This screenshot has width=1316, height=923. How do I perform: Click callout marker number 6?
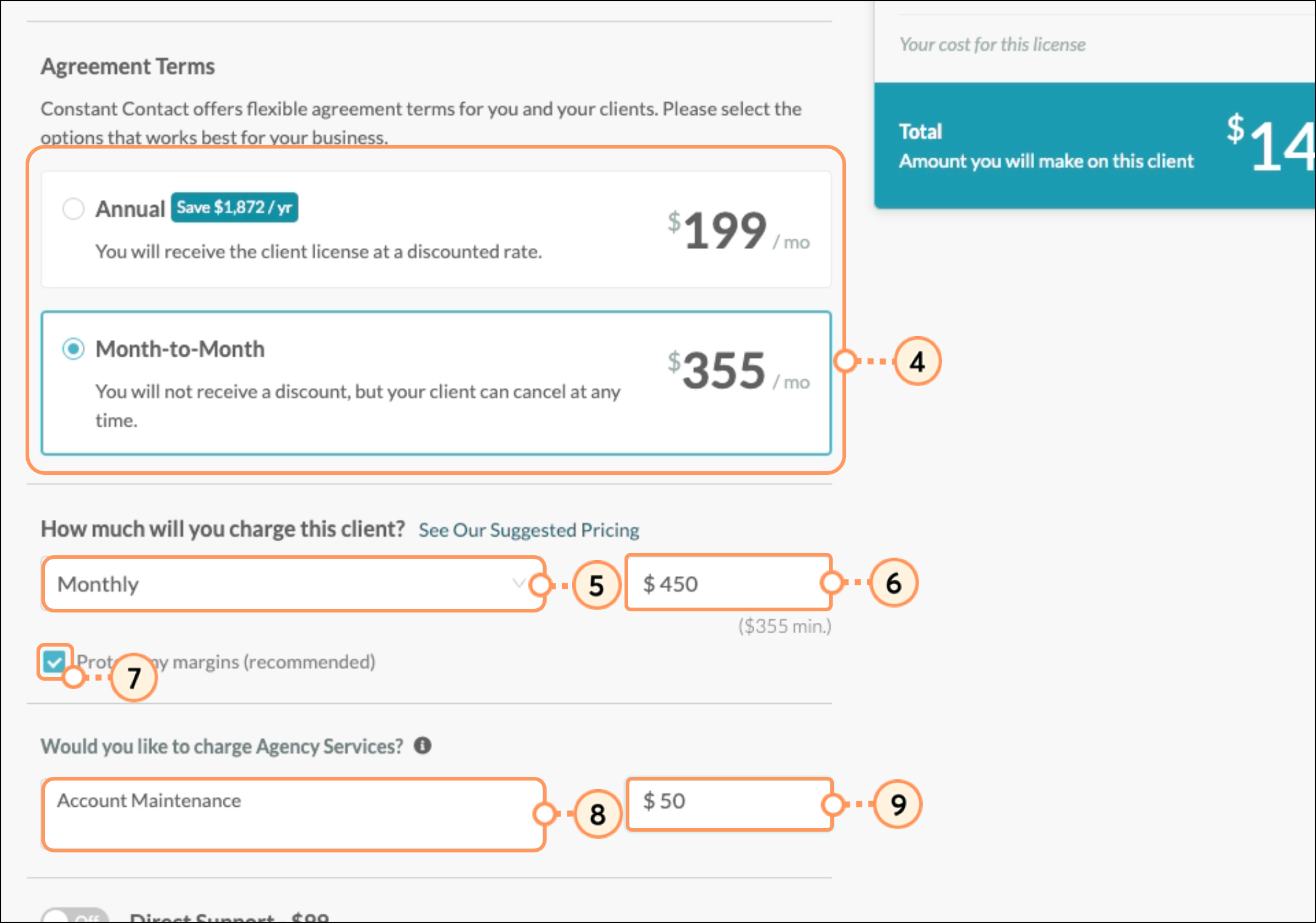click(894, 583)
